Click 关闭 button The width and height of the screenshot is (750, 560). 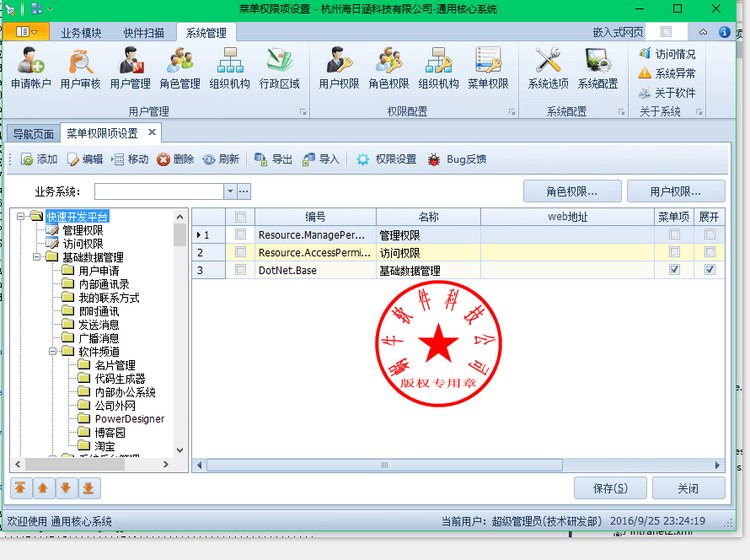coord(688,488)
